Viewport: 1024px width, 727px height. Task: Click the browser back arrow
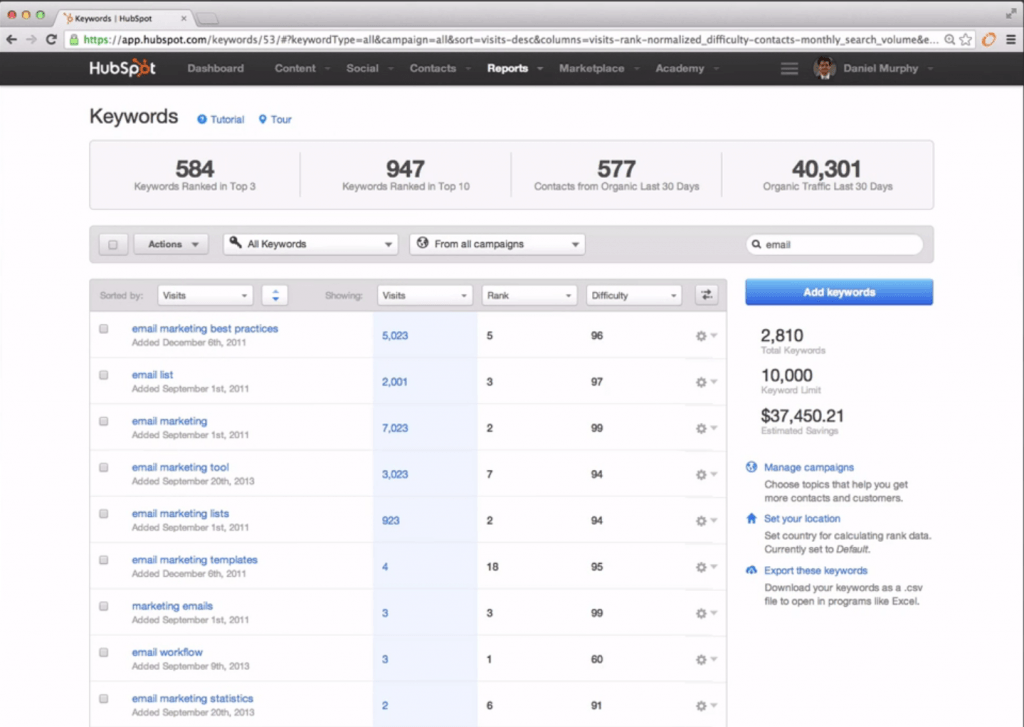coord(11,40)
